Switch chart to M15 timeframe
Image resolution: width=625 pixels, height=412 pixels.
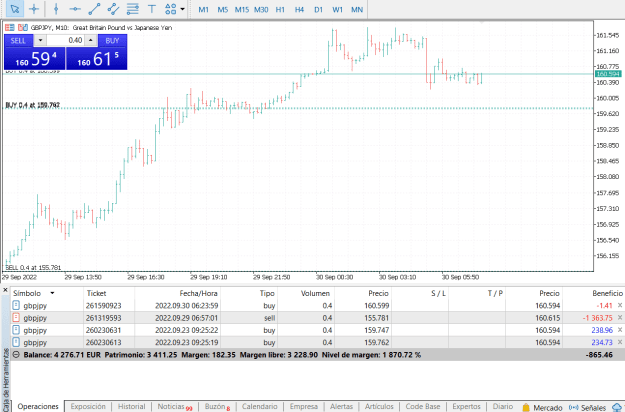coord(242,10)
